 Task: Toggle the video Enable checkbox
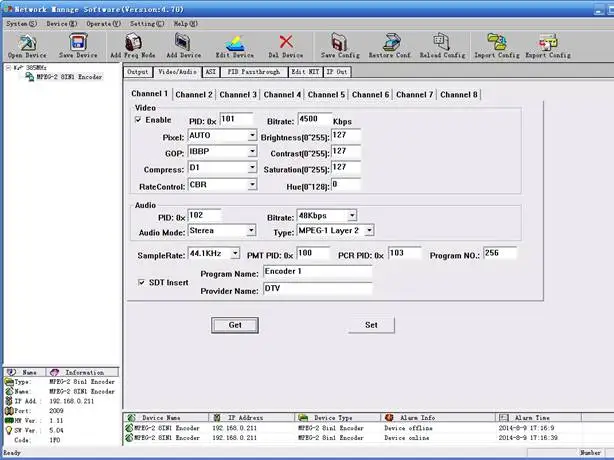pyautogui.click(x=139, y=120)
